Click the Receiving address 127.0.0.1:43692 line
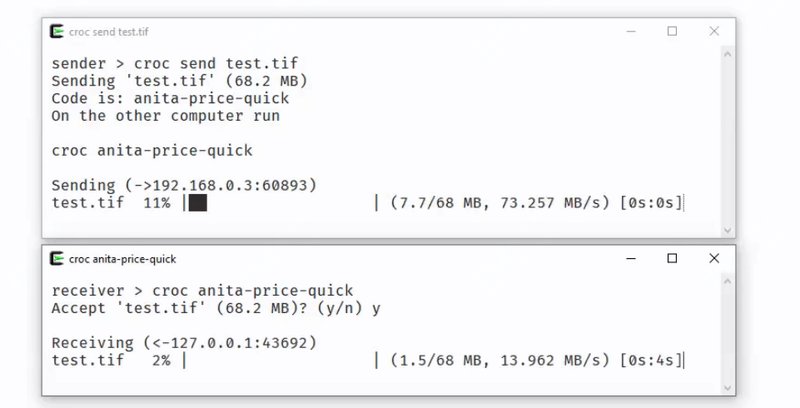This screenshot has width=800, height=408. point(183,342)
